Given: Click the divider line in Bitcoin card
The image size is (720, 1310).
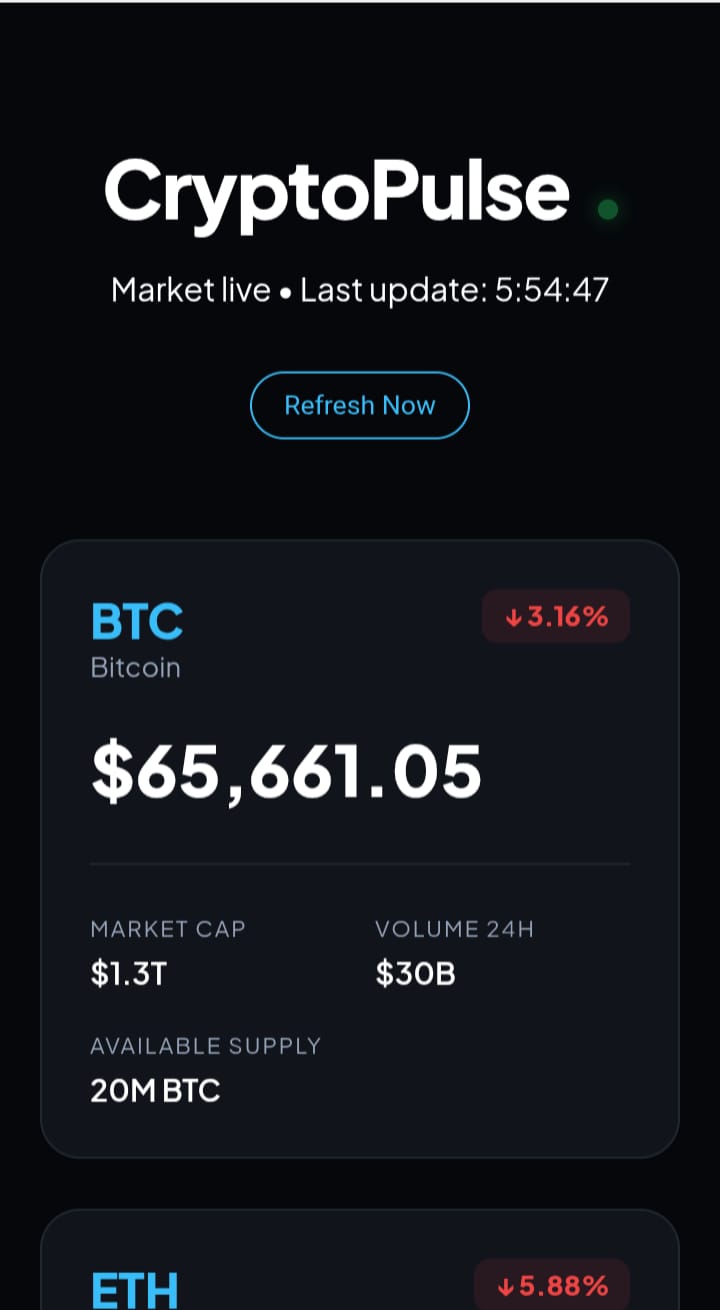Looking at the screenshot, I should (x=360, y=863).
